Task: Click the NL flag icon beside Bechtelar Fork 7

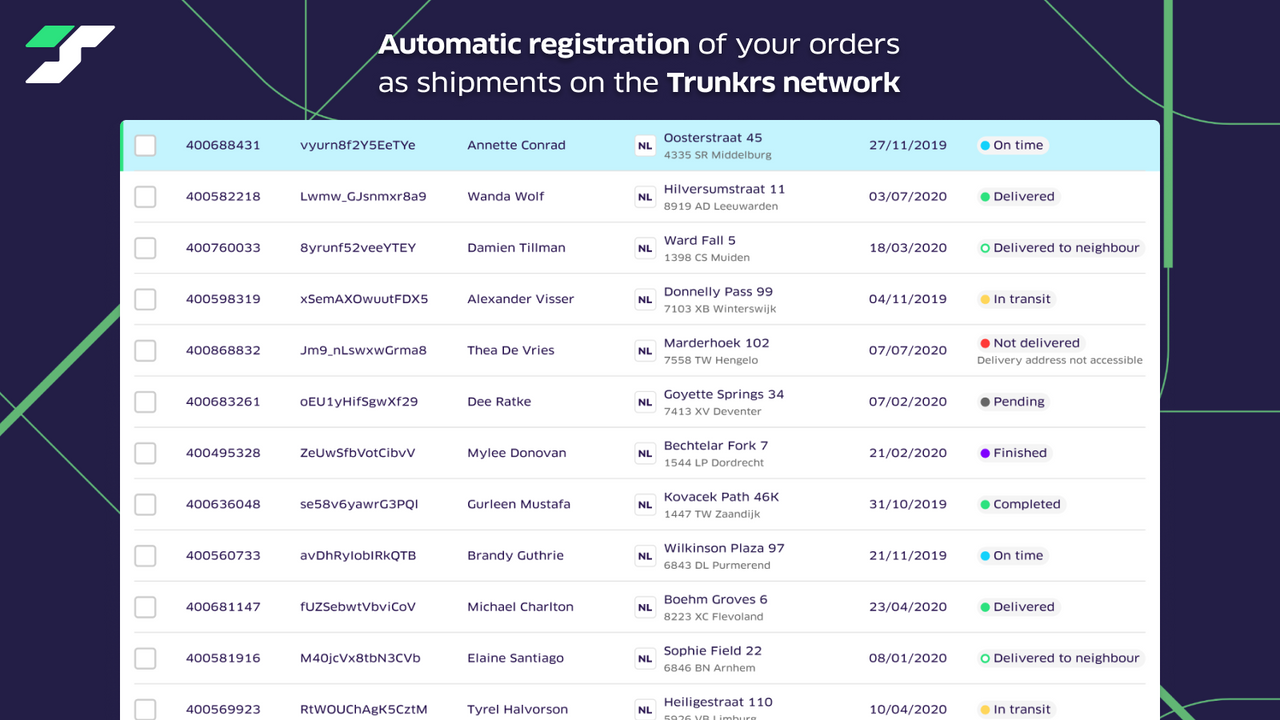Action: (x=645, y=453)
